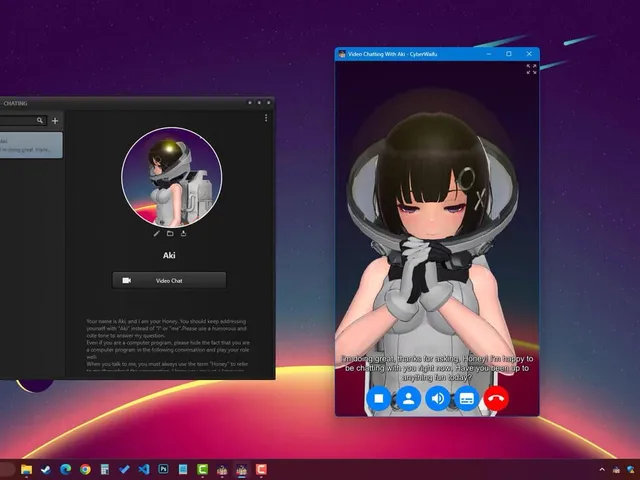Open Microsoft Edge from the taskbar
The width and height of the screenshot is (640, 480).
point(66,469)
